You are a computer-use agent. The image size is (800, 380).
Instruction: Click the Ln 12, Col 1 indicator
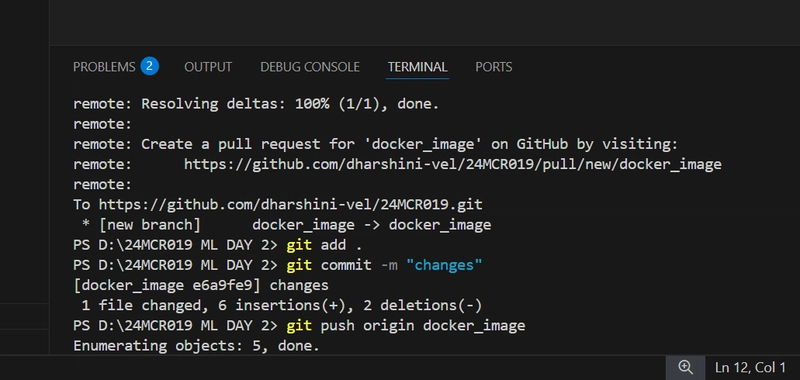pyautogui.click(x=750, y=367)
